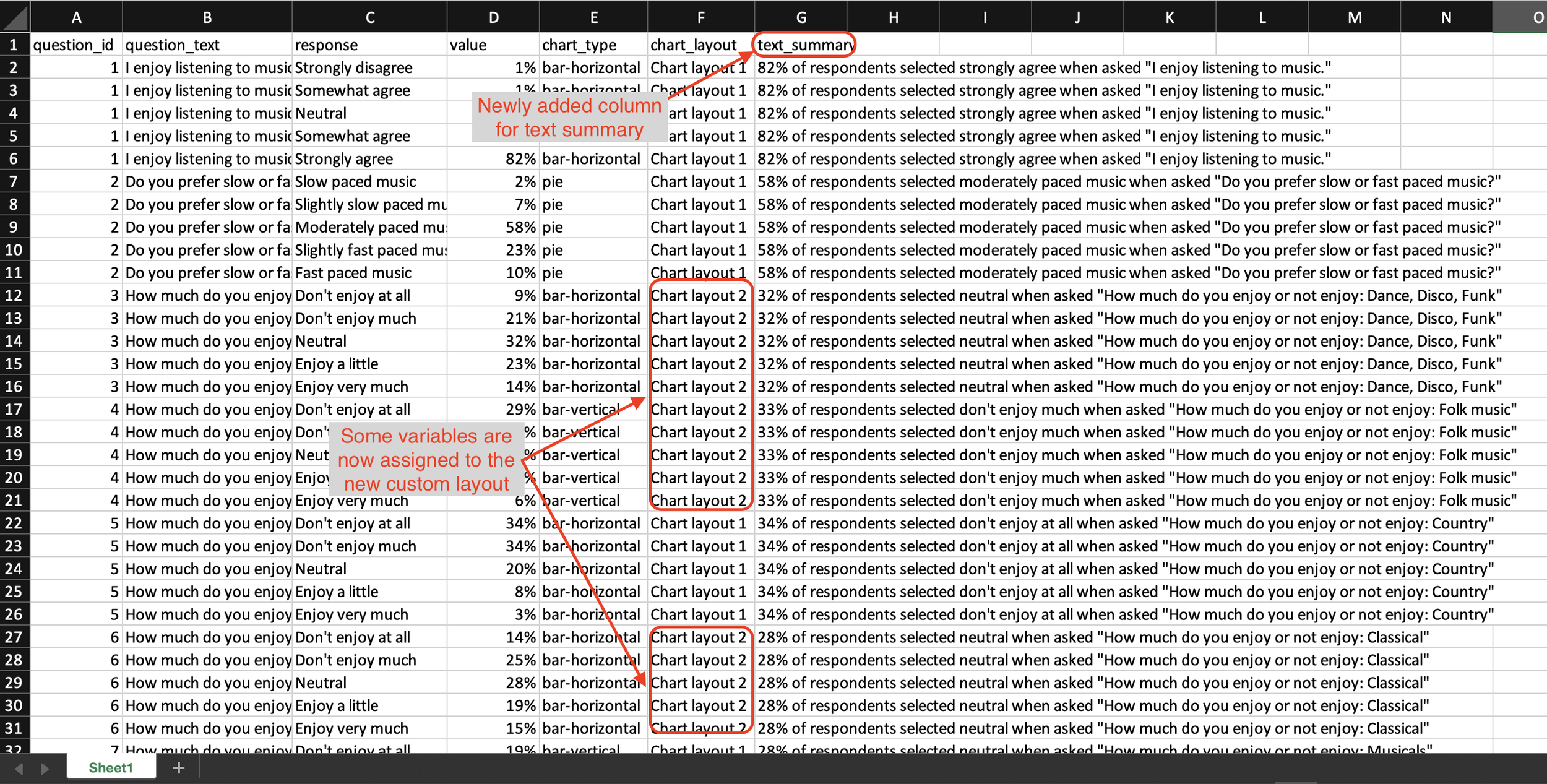Click the Chart layout 2 cell in row 12

pyautogui.click(x=700, y=295)
